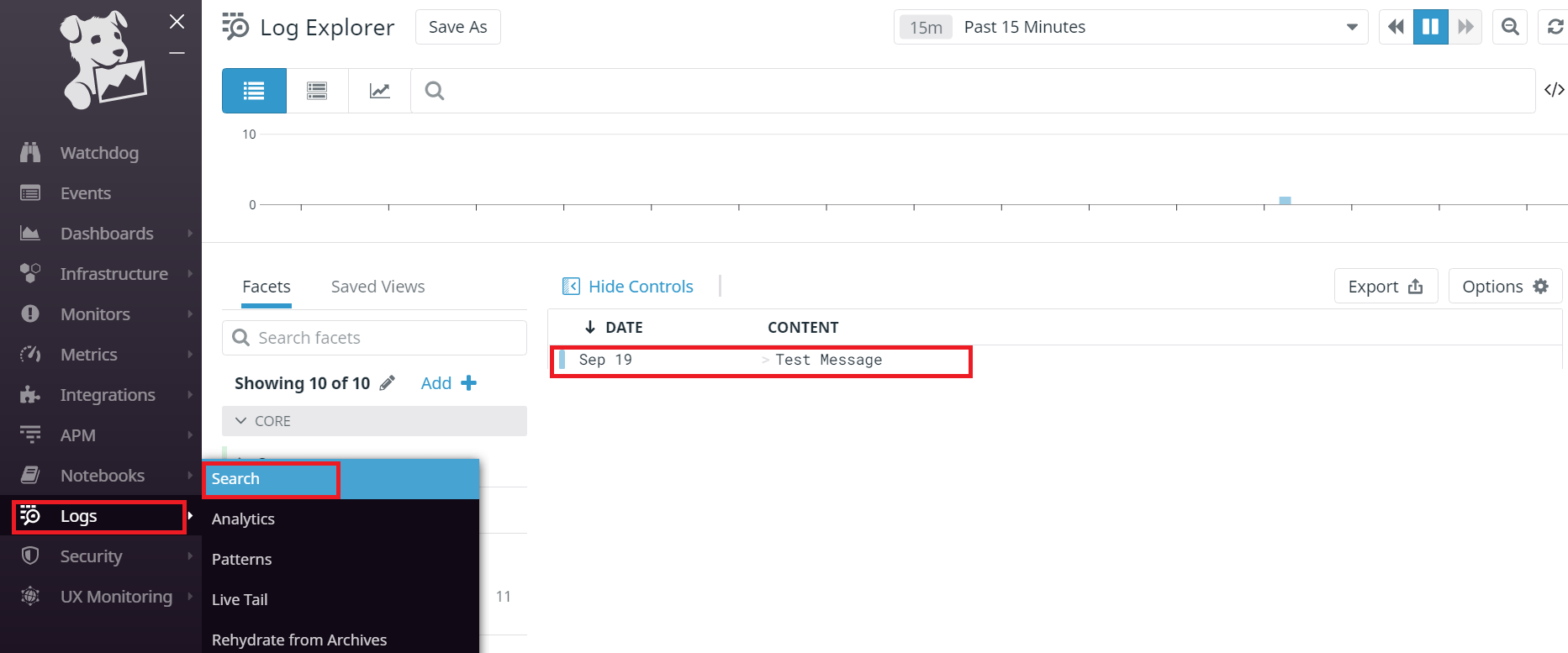
Task: Toggle the raw query code icon
Action: coord(1554,90)
